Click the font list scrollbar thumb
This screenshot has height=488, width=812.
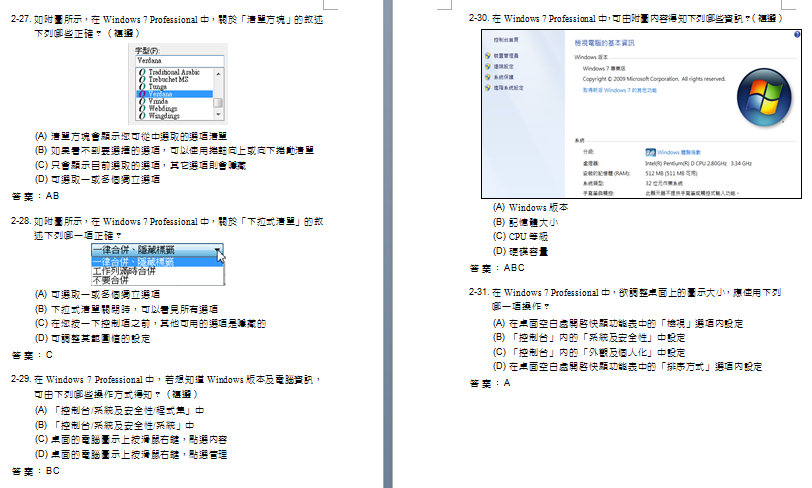(x=219, y=103)
